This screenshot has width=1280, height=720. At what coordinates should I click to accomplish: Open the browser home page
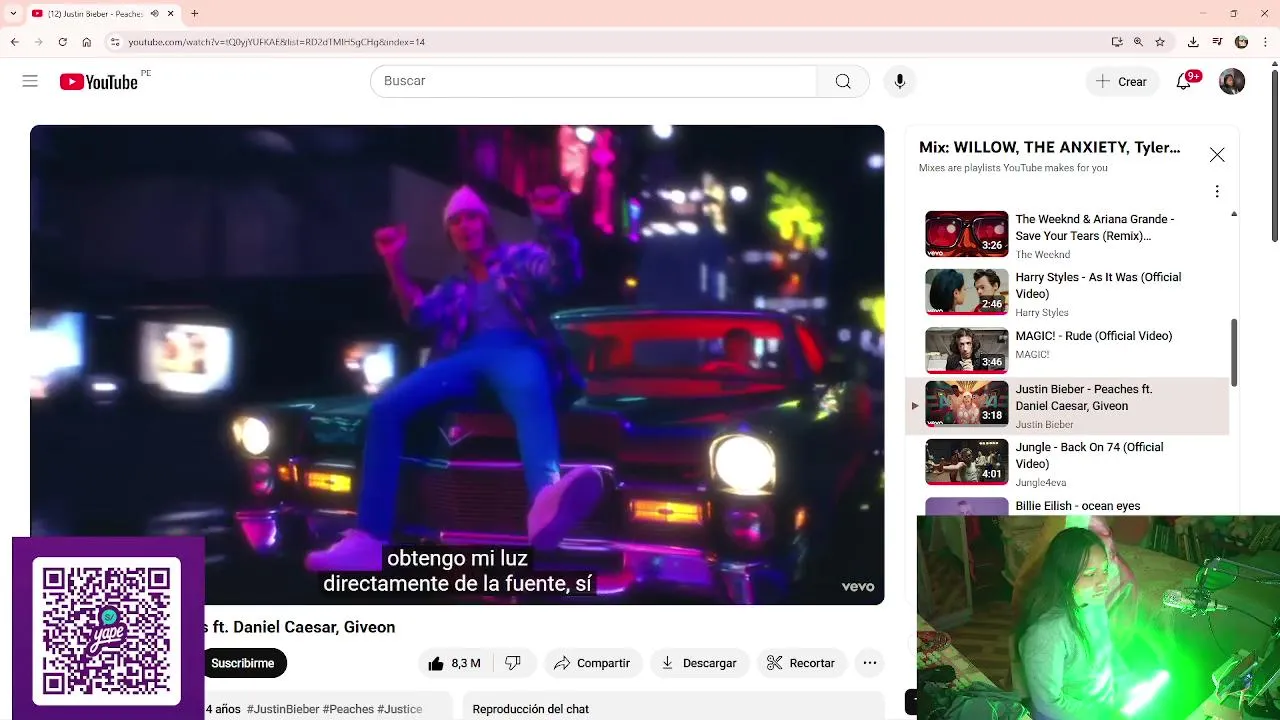(x=87, y=42)
